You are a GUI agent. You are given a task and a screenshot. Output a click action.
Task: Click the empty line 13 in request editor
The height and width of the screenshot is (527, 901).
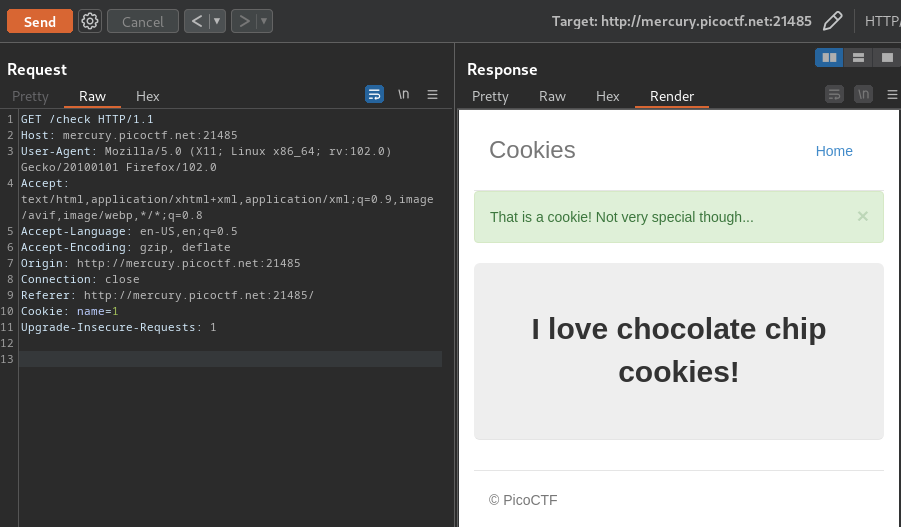[230, 359]
